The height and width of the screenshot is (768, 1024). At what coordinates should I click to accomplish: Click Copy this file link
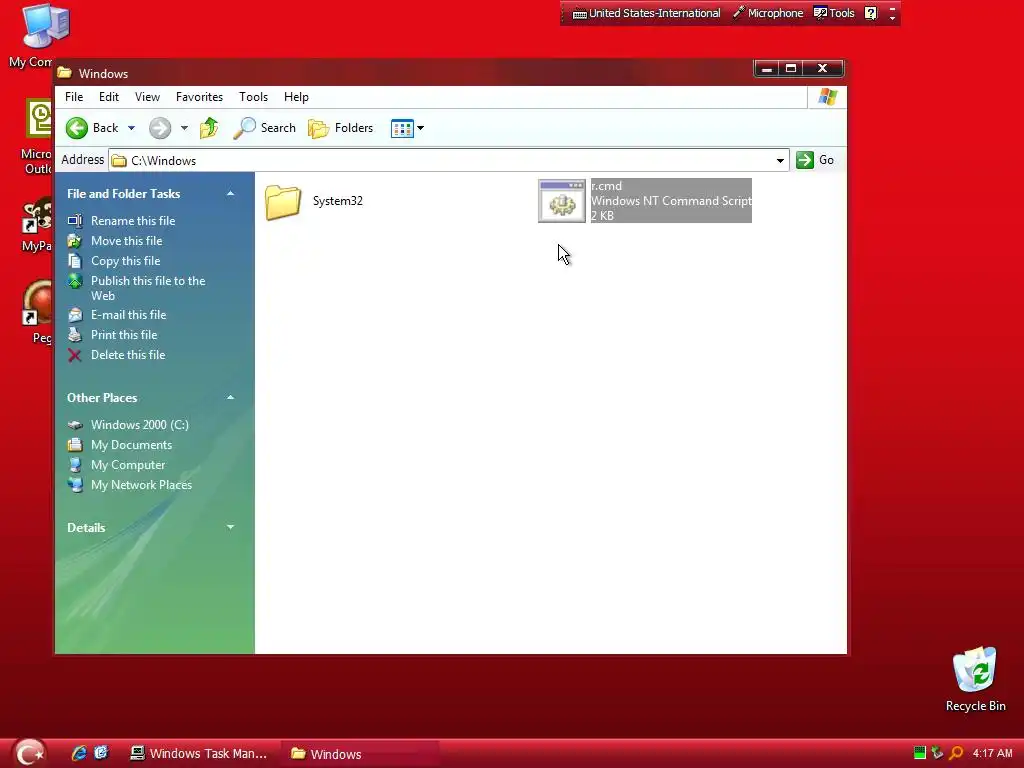point(125,261)
